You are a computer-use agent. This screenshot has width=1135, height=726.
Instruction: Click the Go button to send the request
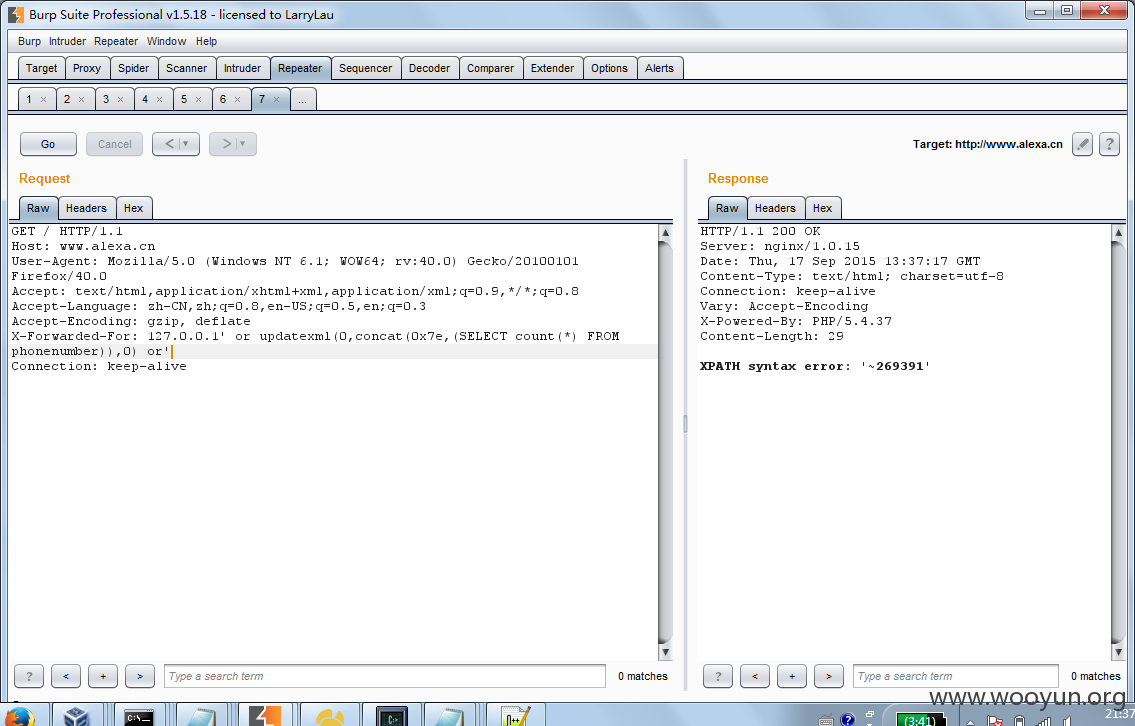48,144
